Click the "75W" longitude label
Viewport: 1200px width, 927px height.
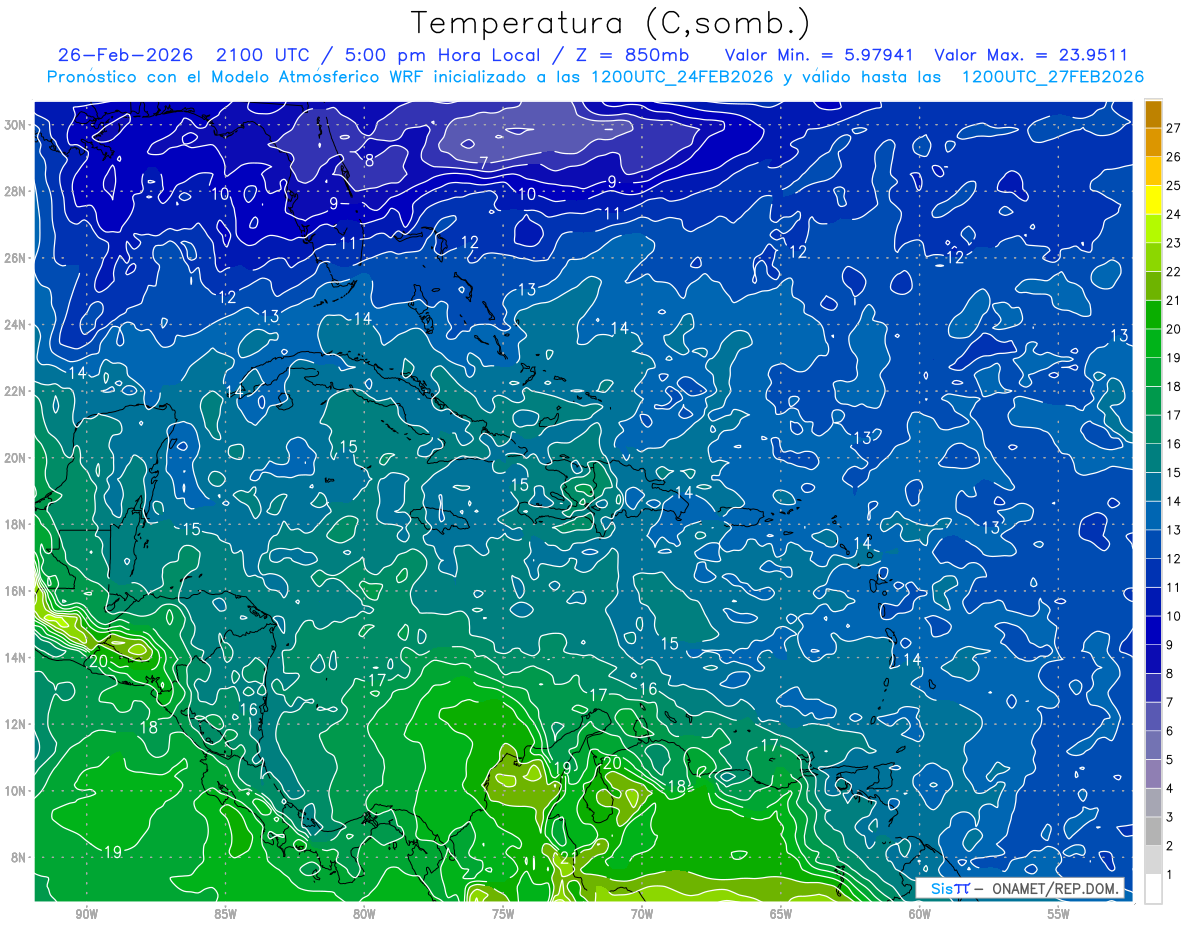503,914
